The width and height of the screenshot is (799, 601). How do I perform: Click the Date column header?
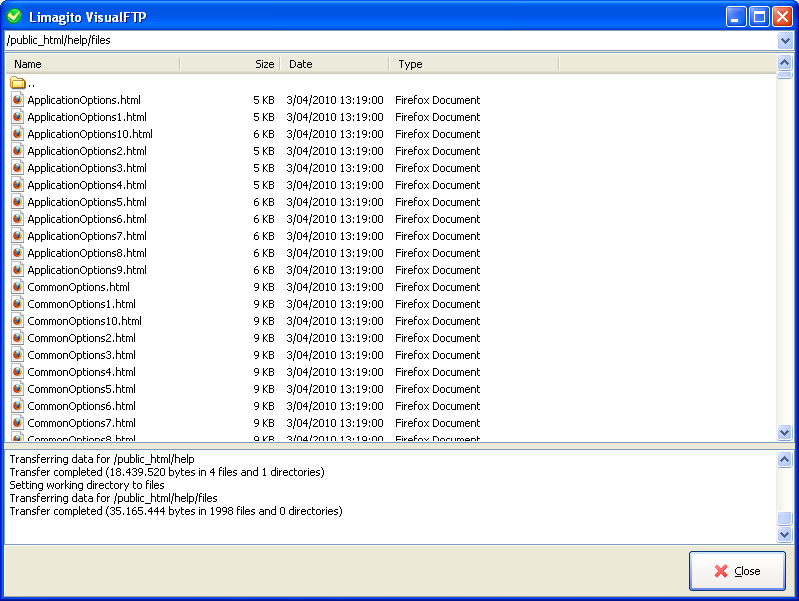pyautogui.click(x=335, y=64)
